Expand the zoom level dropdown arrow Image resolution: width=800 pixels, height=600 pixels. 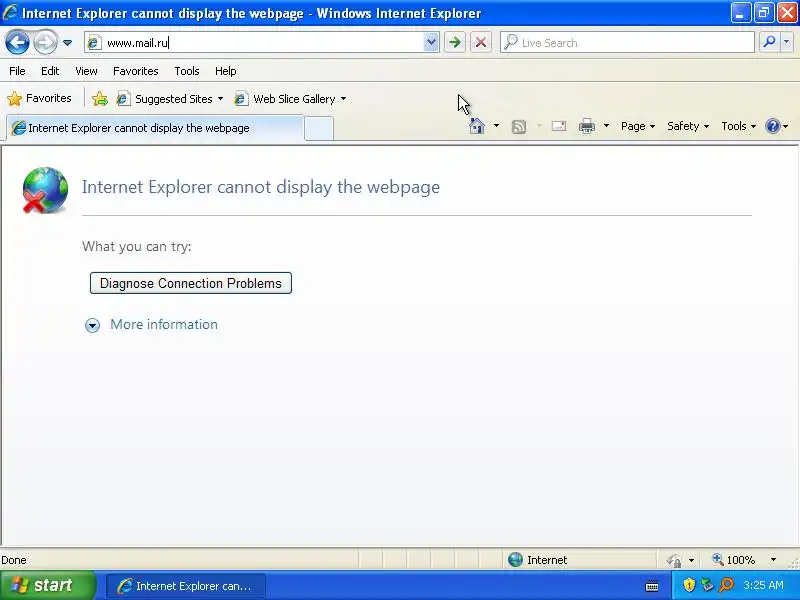pos(773,560)
